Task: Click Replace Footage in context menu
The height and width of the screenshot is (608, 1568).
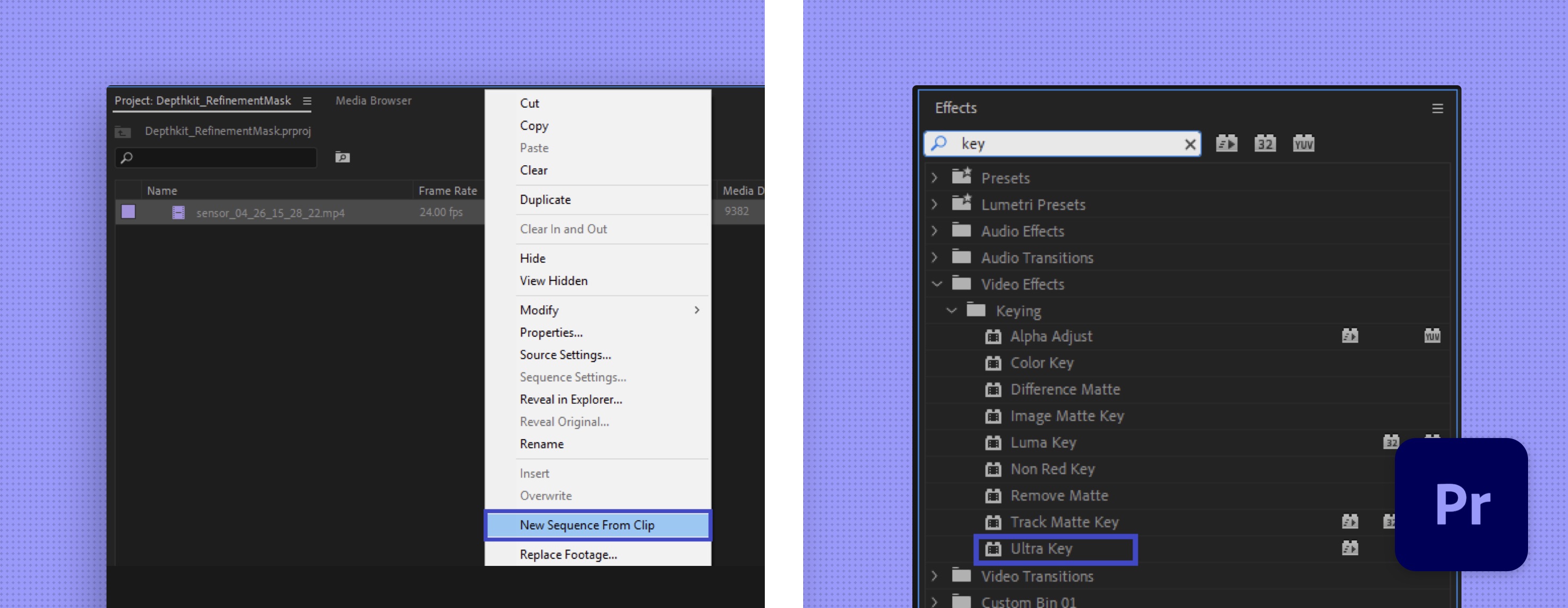Action: 568,554
